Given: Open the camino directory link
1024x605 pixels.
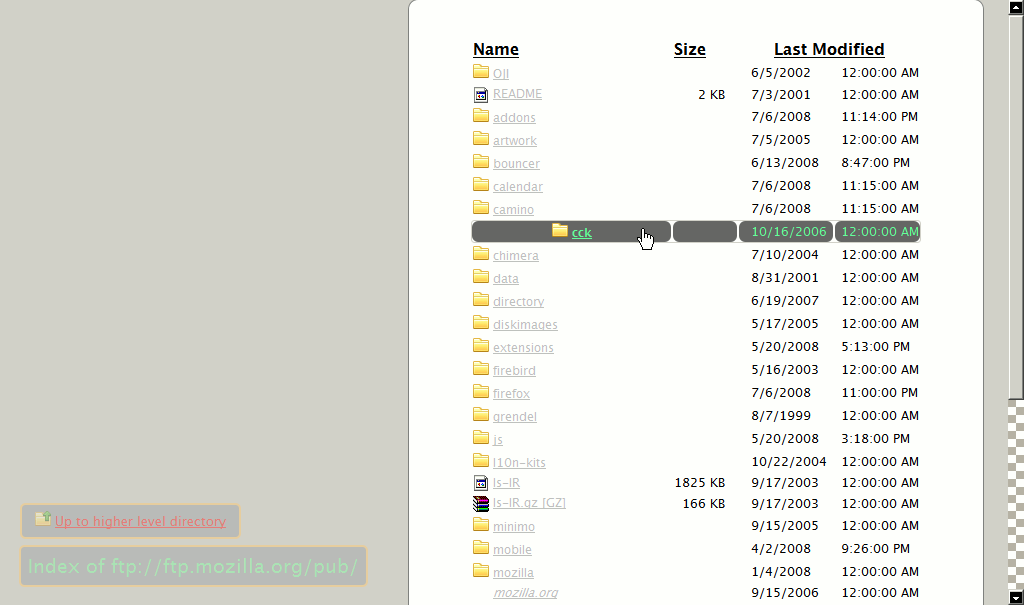Looking at the screenshot, I should point(513,210).
